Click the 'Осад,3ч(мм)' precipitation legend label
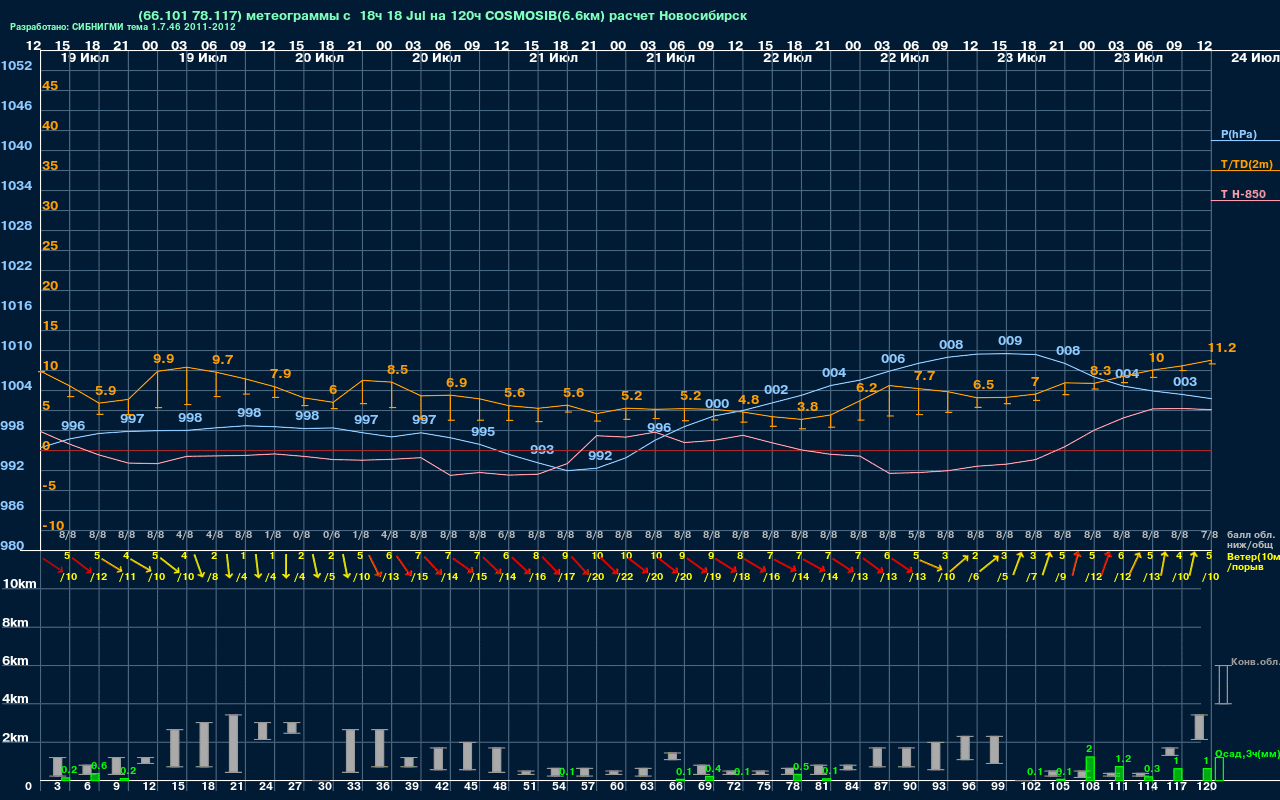 coord(1246,754)
